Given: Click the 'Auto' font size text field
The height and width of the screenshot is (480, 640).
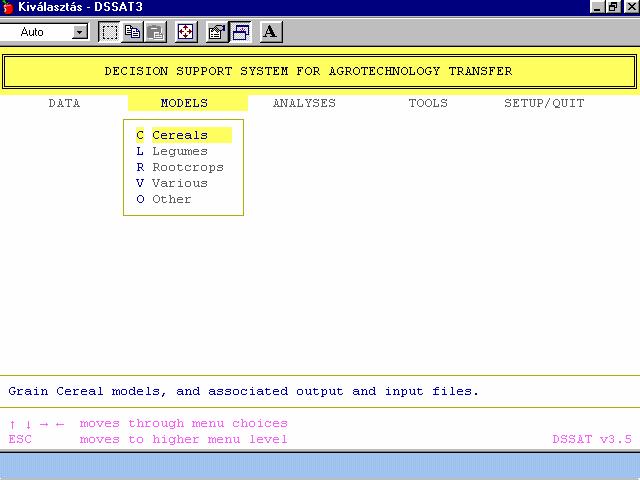Looking at the screenshot, I should [x=36, y=32].
